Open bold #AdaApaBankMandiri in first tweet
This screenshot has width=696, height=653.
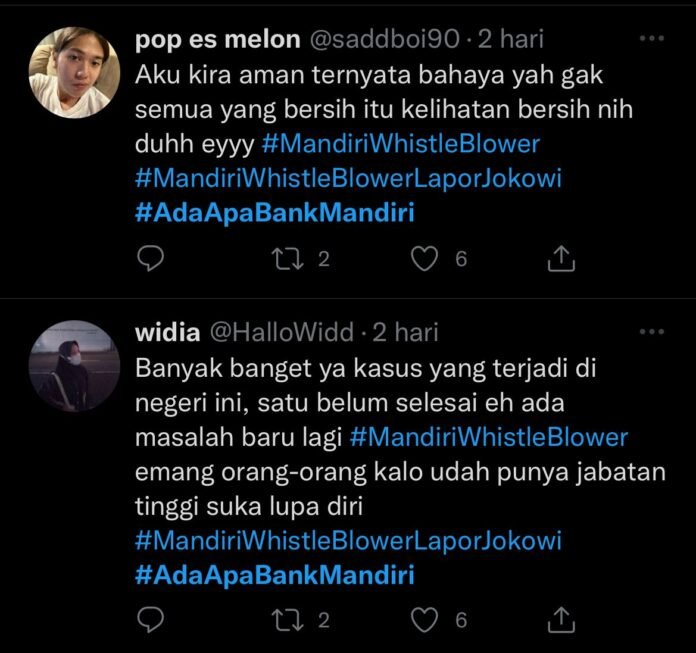point(275,213)
